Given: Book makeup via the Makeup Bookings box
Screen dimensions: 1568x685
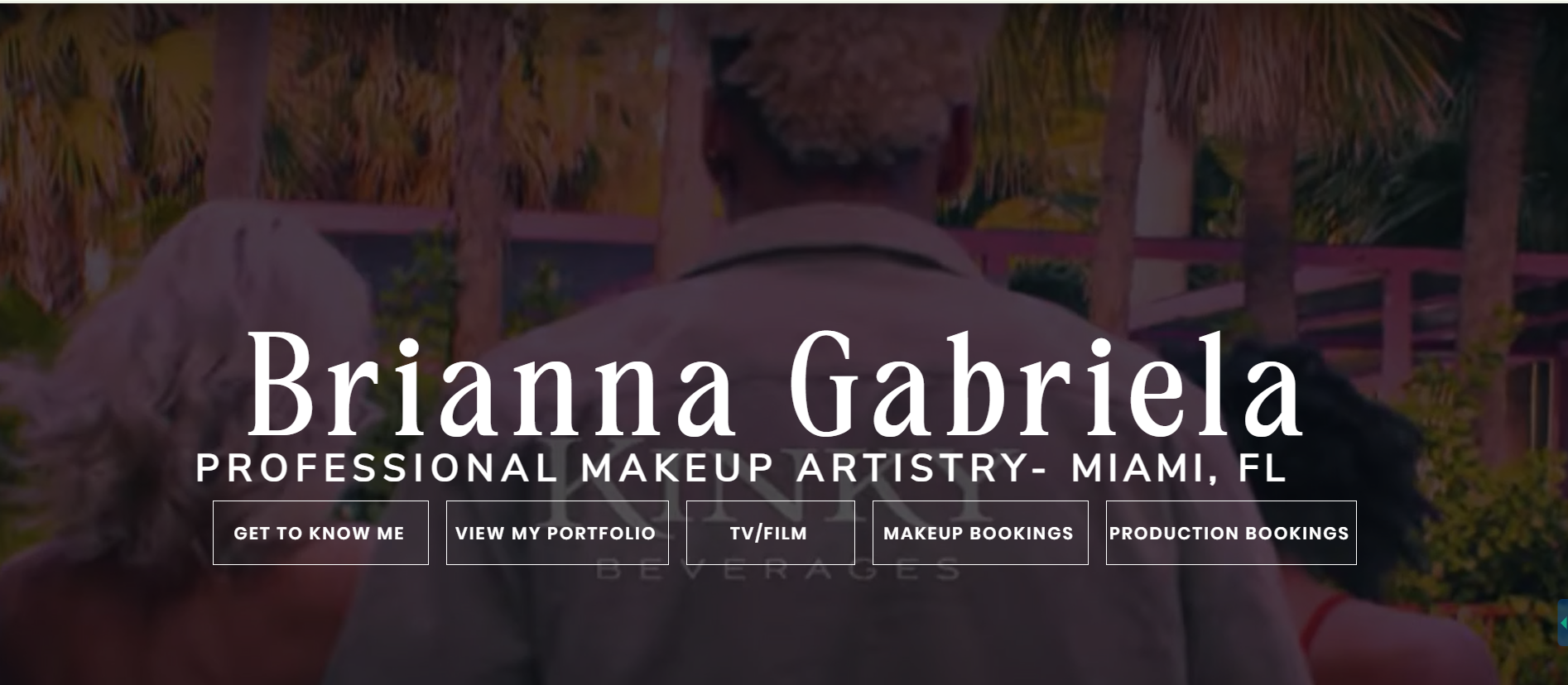Looking at the screenshot, I should pos(980,533).
